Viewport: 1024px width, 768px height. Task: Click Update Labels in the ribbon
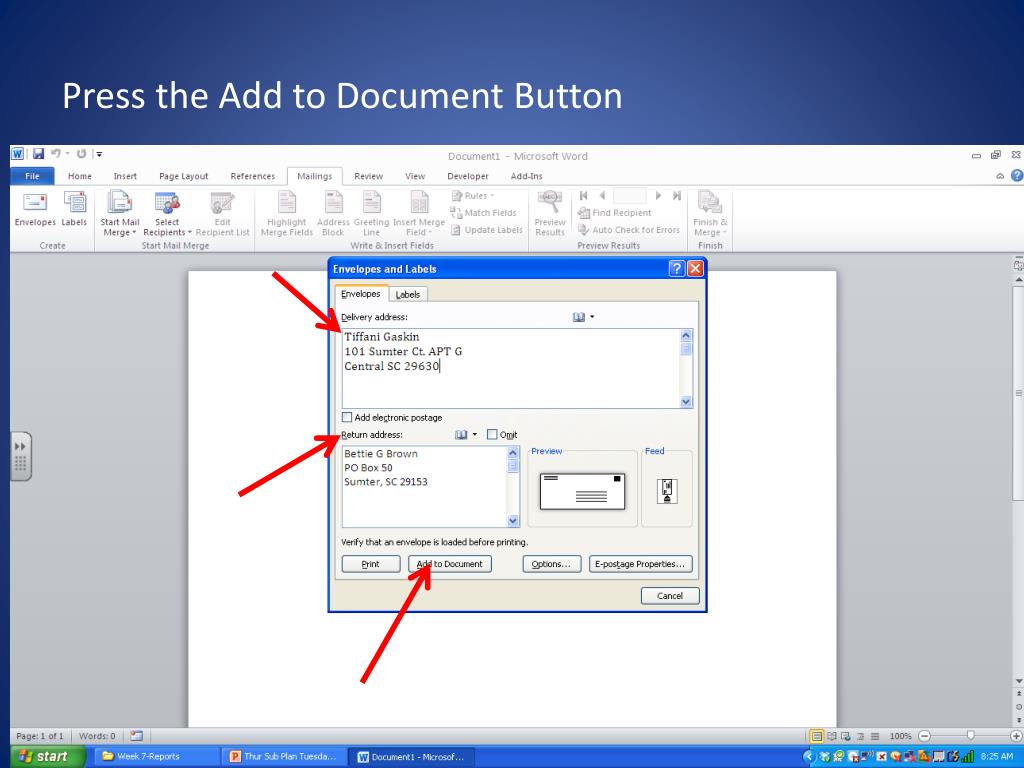(487, 230)
